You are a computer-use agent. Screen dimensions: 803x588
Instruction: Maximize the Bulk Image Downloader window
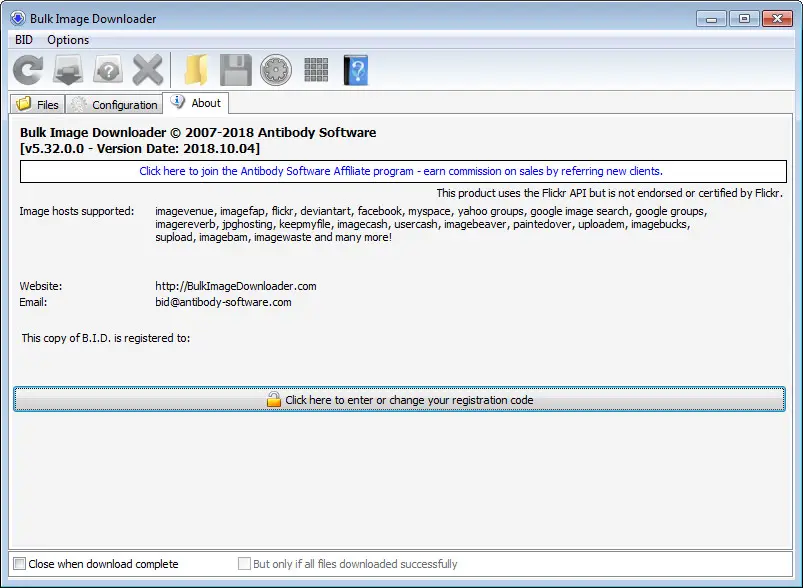pyautogui.click(x=744, y=19)
